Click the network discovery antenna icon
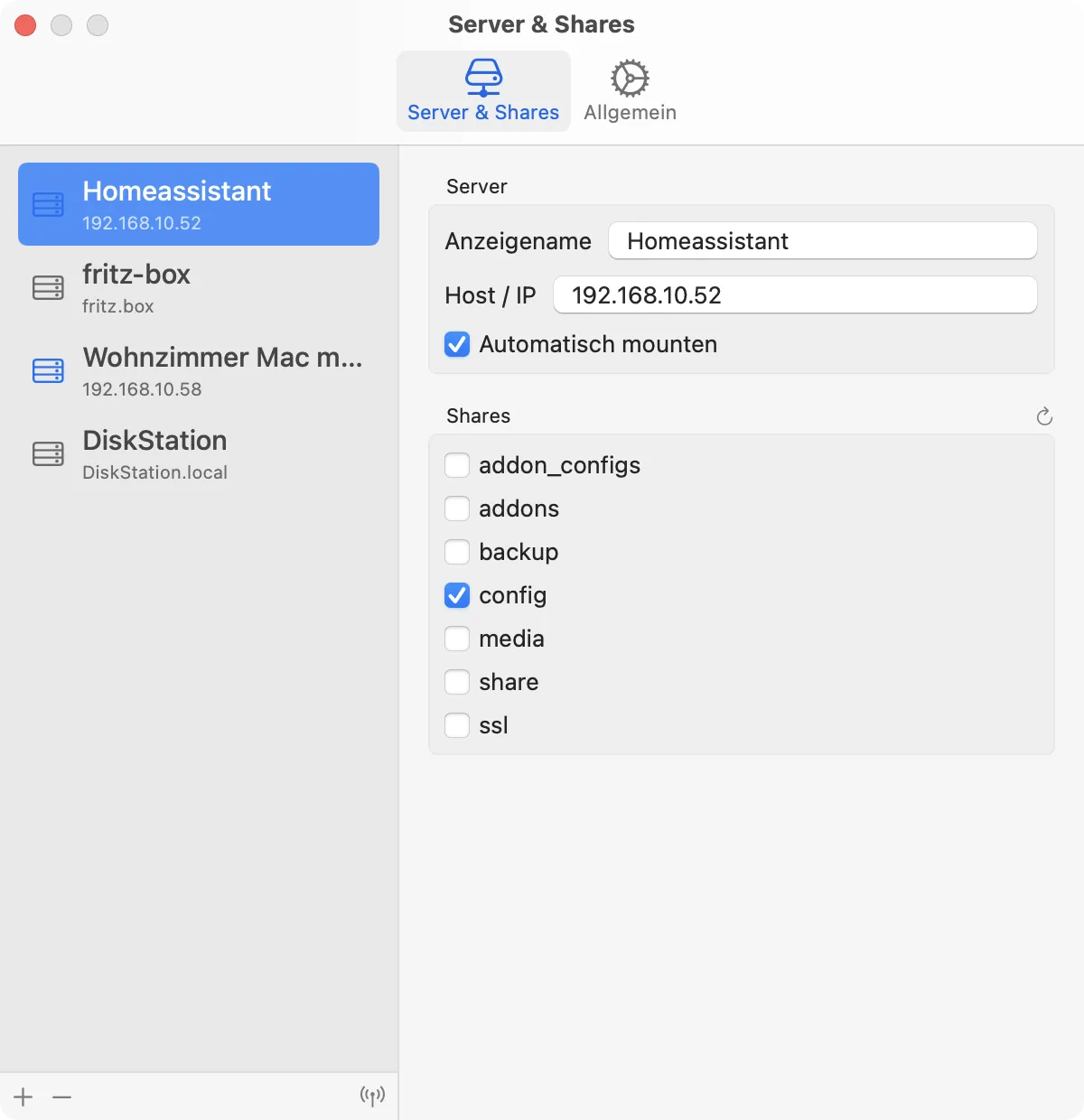The height and width of the screenshot is (1120, 1084). [372, 1097]
